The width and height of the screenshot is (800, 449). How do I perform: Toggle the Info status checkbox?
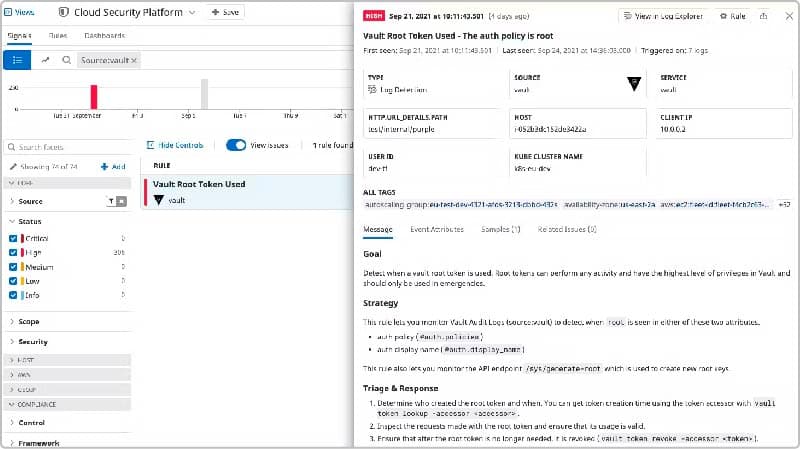(13, 295)
